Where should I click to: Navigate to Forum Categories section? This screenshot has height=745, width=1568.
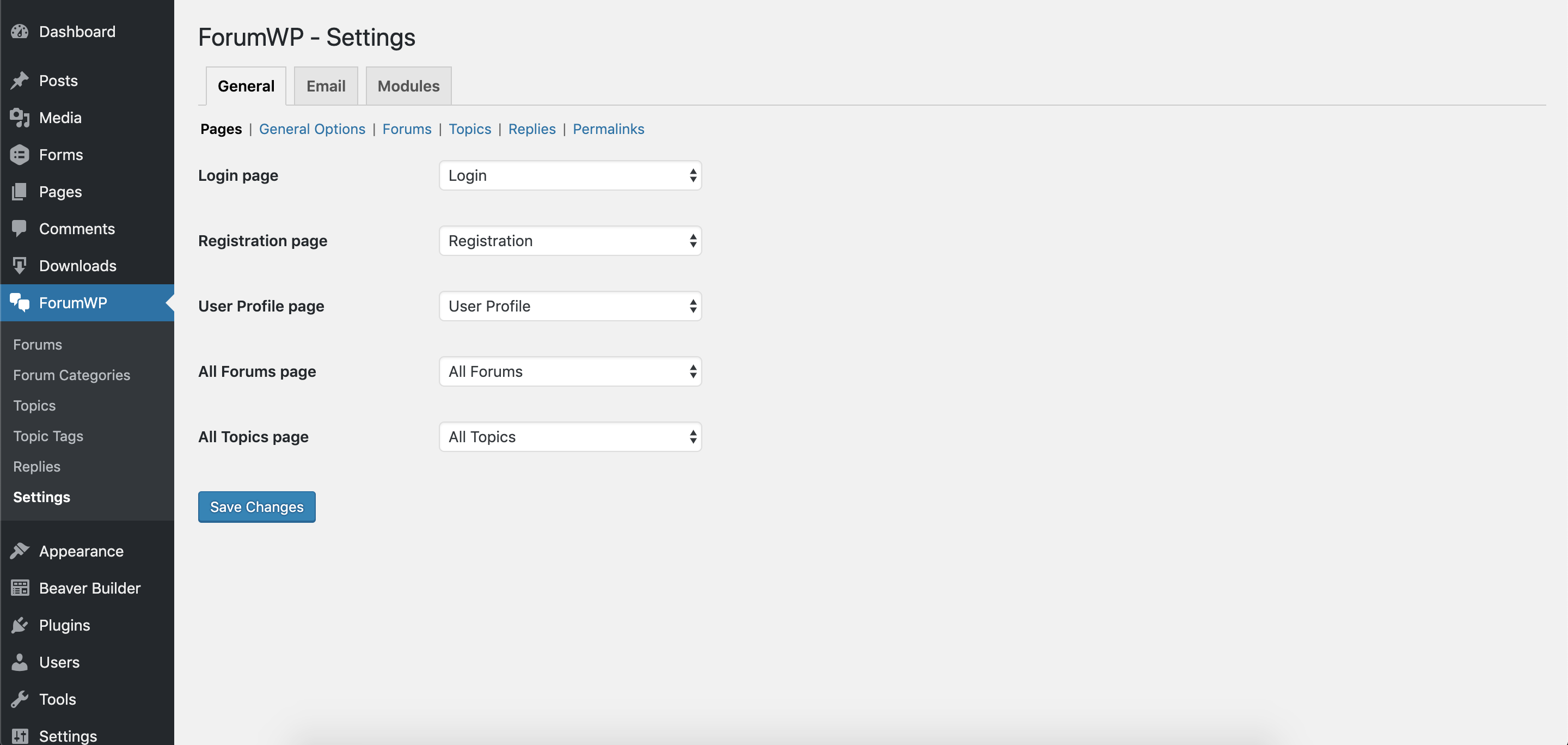click(71, 374)
